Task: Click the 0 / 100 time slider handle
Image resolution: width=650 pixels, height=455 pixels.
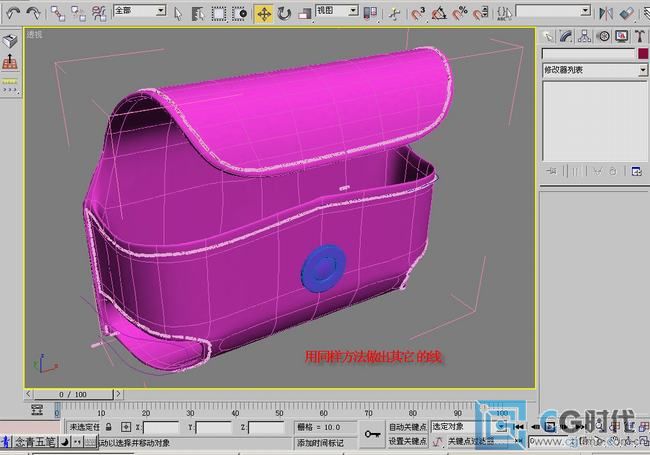Action: (x=73, y=394)
